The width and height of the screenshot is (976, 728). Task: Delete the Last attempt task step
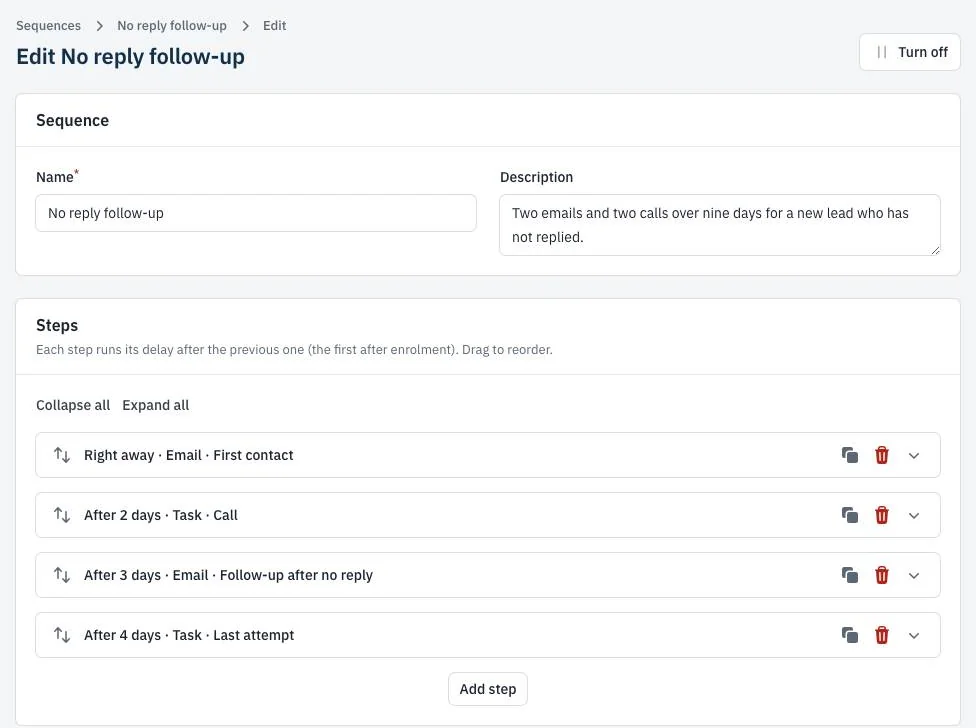click(x=881, y=635)
